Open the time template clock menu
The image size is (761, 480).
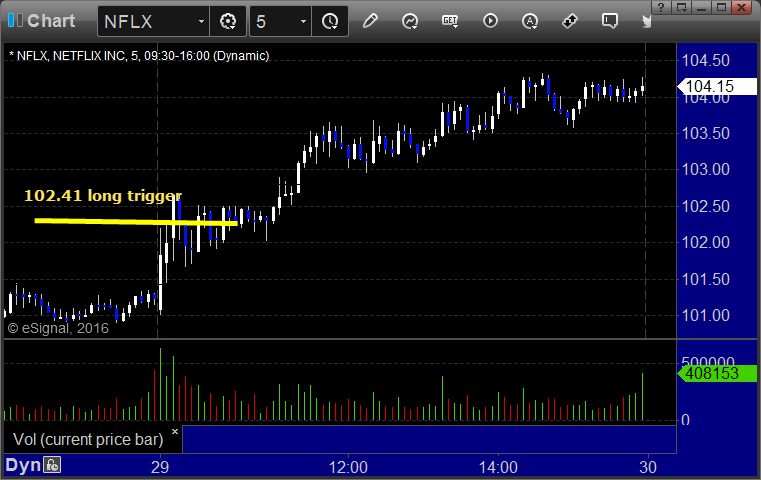(x=330, y=21)
